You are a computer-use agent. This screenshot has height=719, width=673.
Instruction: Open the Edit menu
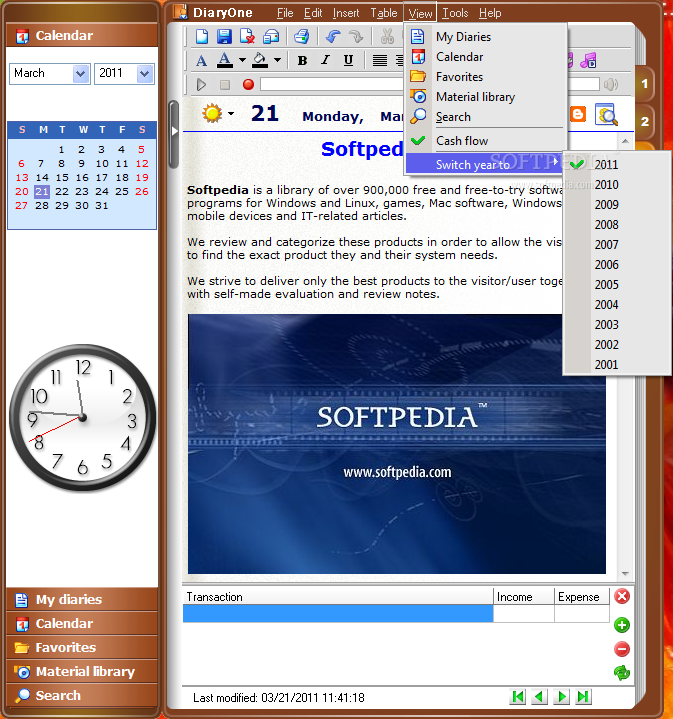click(313, 13)
